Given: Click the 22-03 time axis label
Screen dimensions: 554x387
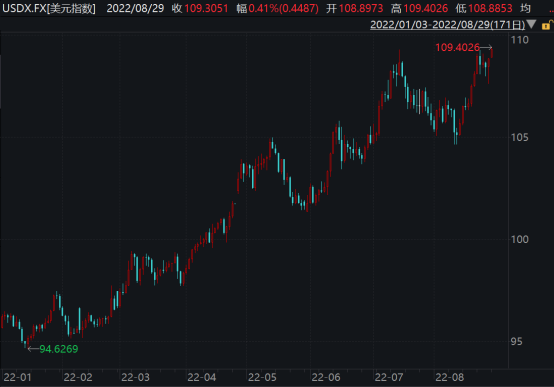Looking at the screenshot, I should click(x=135, y=377).
